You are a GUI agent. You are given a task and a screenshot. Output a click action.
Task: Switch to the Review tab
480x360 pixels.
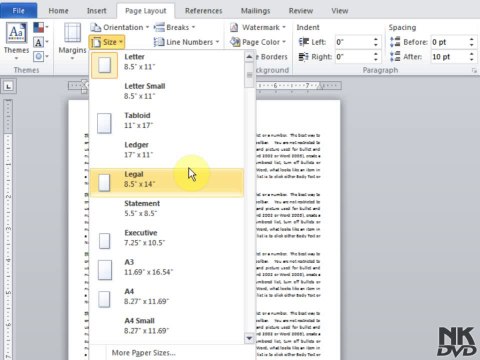click(301, 11)
